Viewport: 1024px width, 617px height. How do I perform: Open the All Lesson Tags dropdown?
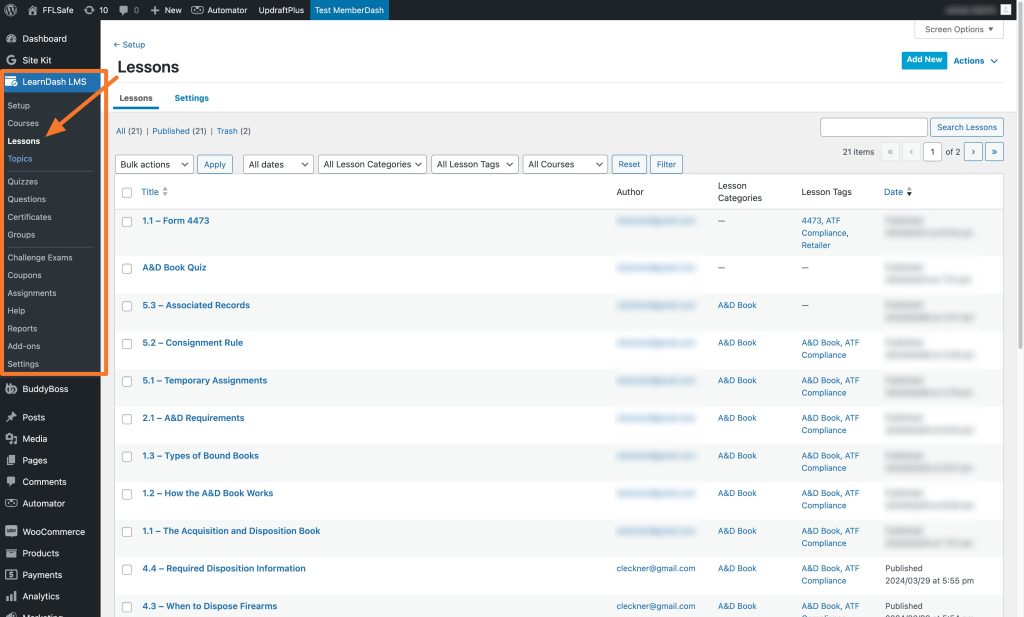pyautogui.click(x=475, y=165)
